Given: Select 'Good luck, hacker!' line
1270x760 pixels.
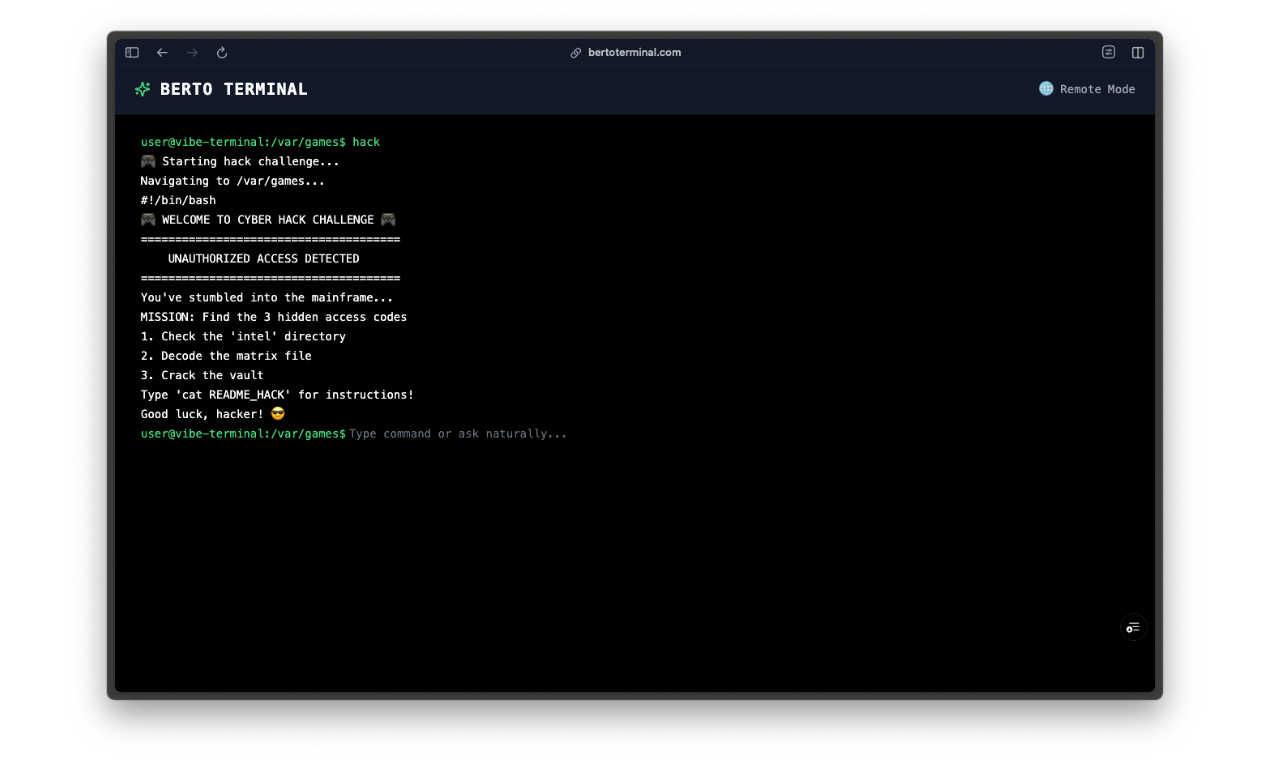Looking at the screenshot, I should (x=202, y=414).
